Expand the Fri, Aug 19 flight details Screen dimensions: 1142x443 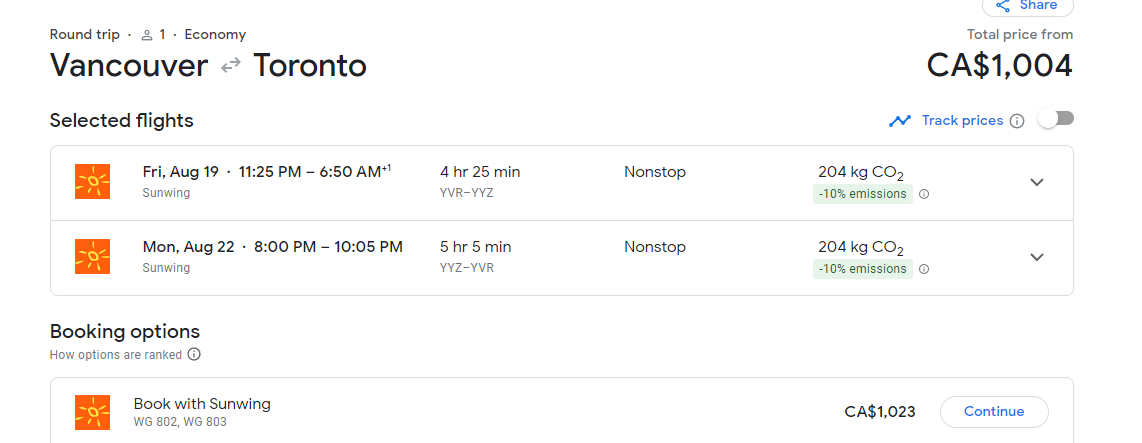click(x=1037, y=182)
